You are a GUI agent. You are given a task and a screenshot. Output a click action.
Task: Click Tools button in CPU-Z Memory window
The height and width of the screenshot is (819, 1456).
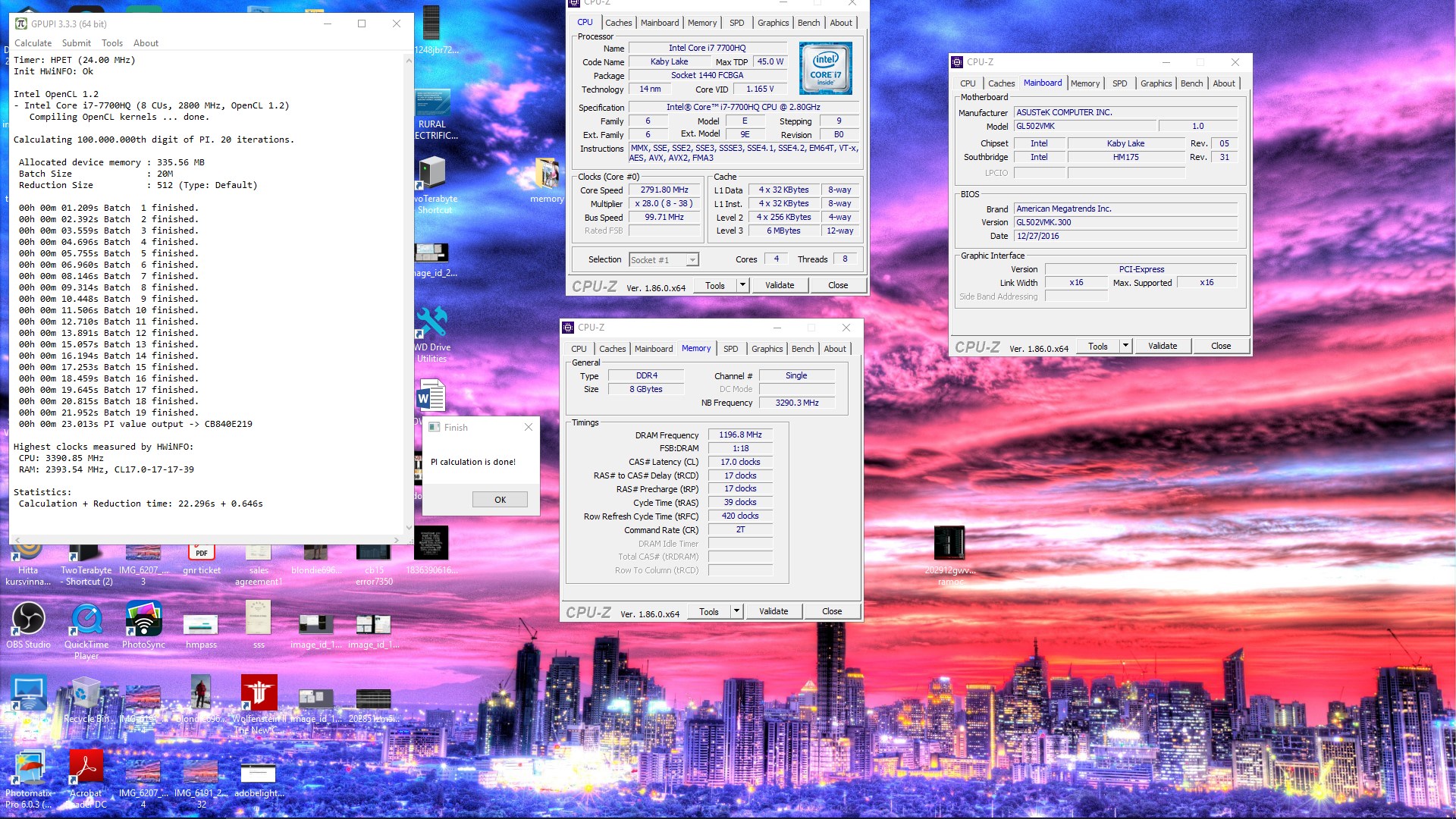coord(709,611)
